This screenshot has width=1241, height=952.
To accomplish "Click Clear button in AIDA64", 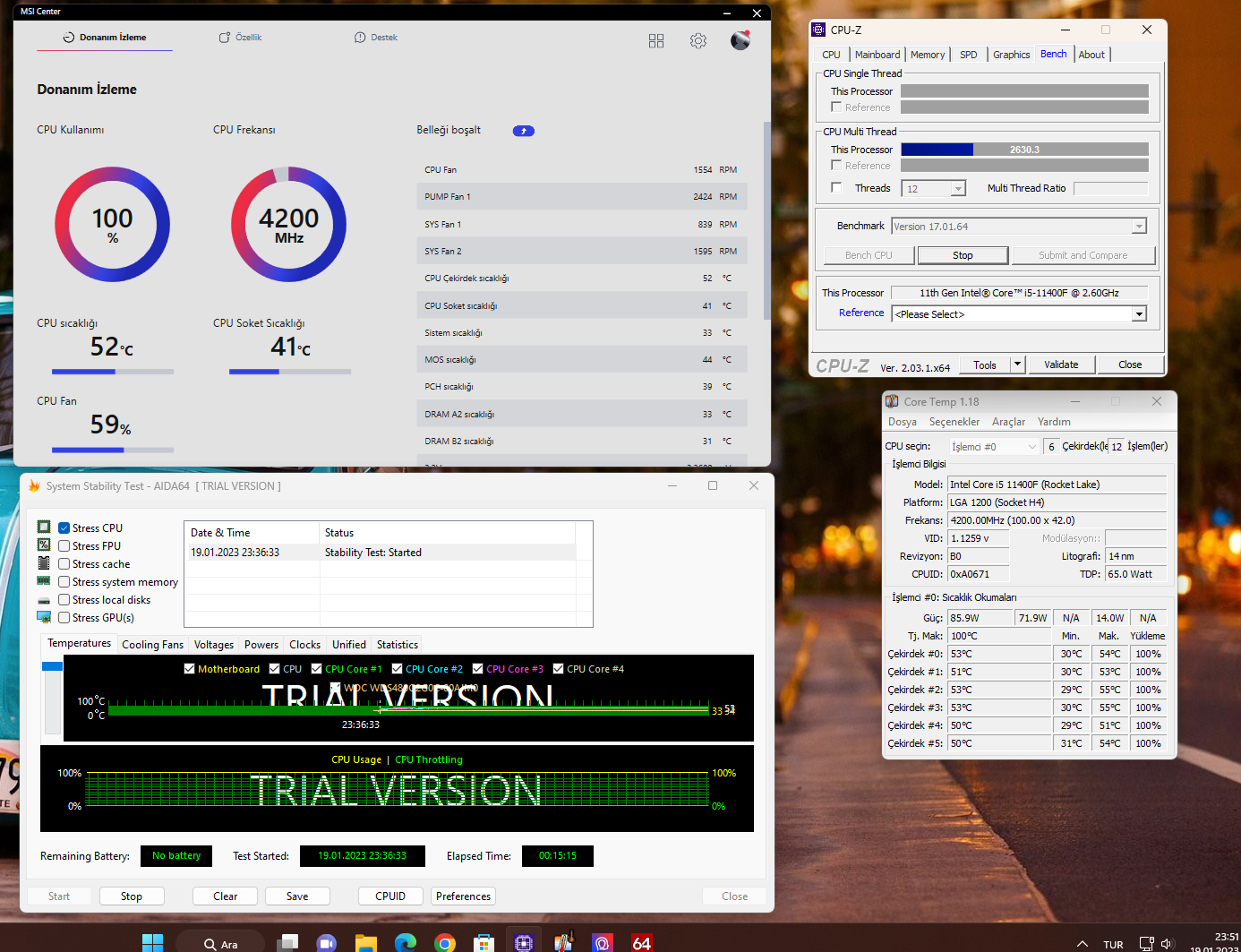I will point(226,896).
